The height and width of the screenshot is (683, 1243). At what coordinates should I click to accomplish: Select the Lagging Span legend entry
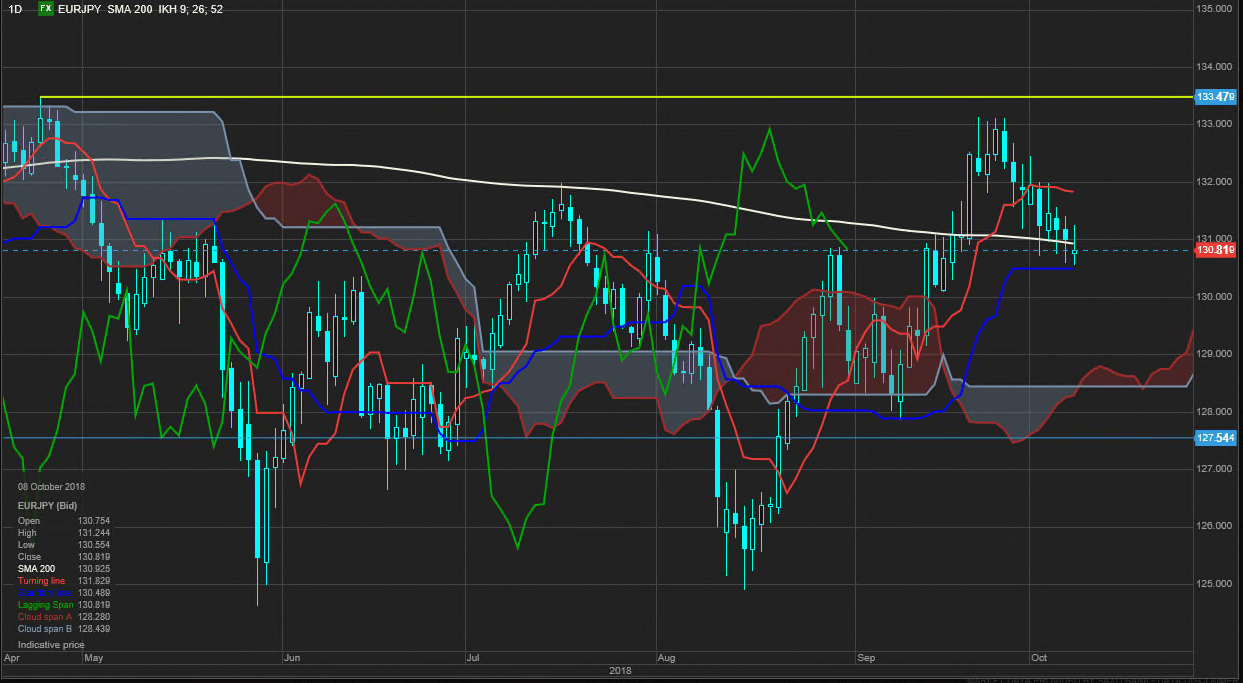pyautogui.click(x=44, y=605)
